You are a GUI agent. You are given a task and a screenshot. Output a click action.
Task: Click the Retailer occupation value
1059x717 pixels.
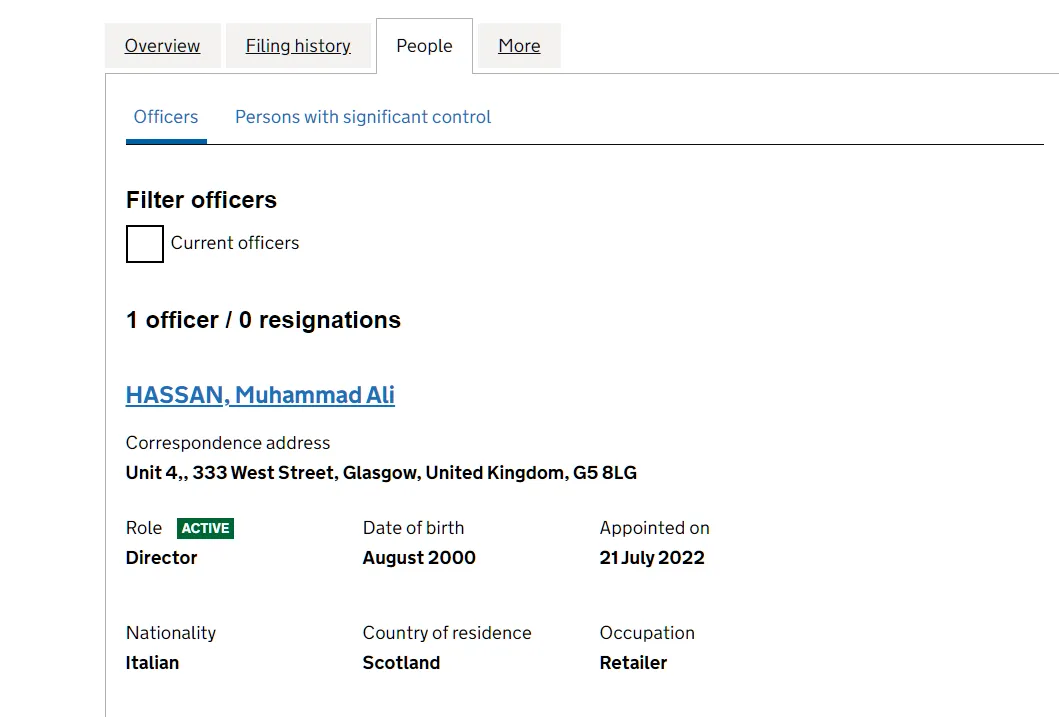[633, 663]
